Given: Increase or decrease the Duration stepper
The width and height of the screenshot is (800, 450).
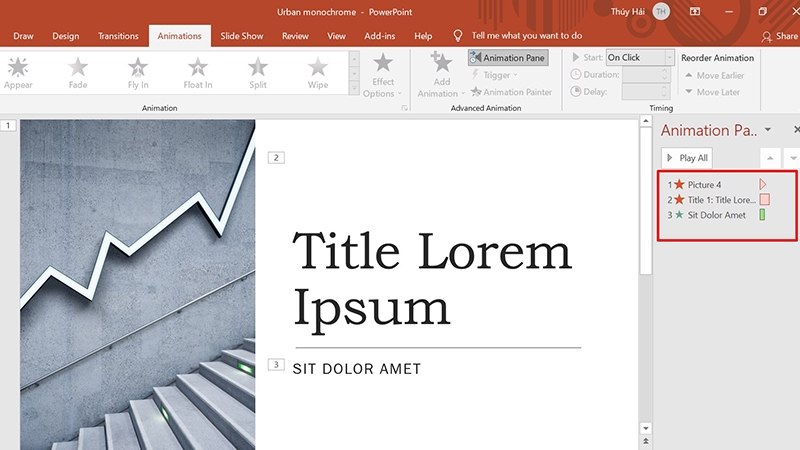Looking at the screenshot, I should [664, 74].
